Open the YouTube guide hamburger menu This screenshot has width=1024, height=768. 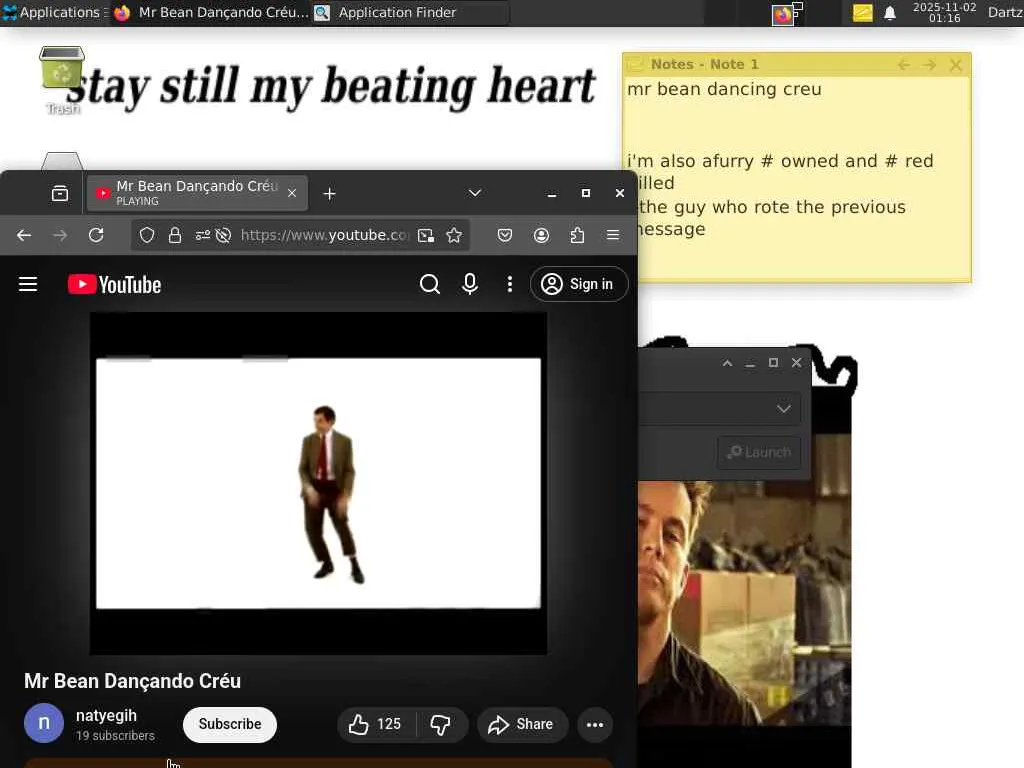point(28,284)
